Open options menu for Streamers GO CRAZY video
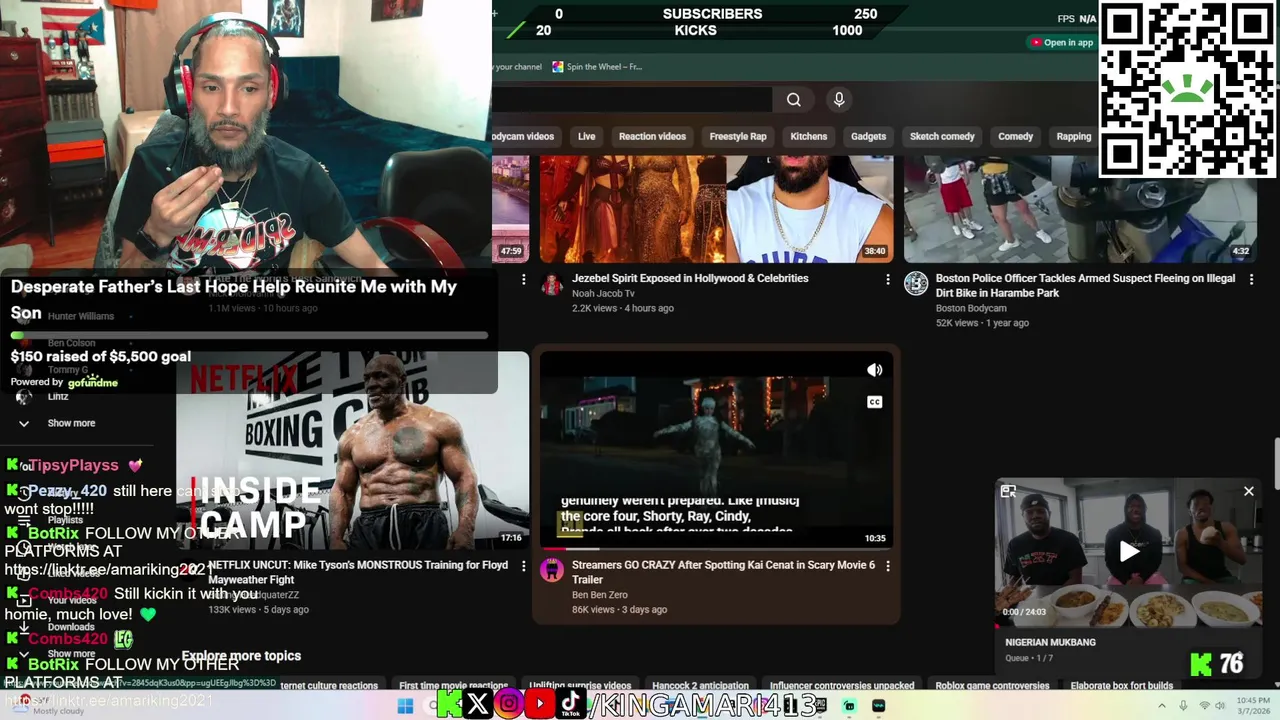 [887, 566]
